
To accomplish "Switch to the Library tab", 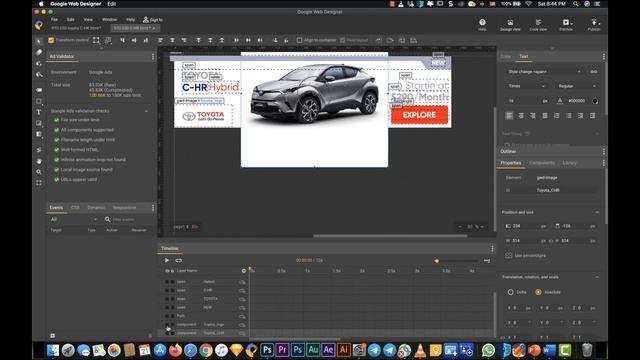I will pyautogui.click(x=569, y=163).
